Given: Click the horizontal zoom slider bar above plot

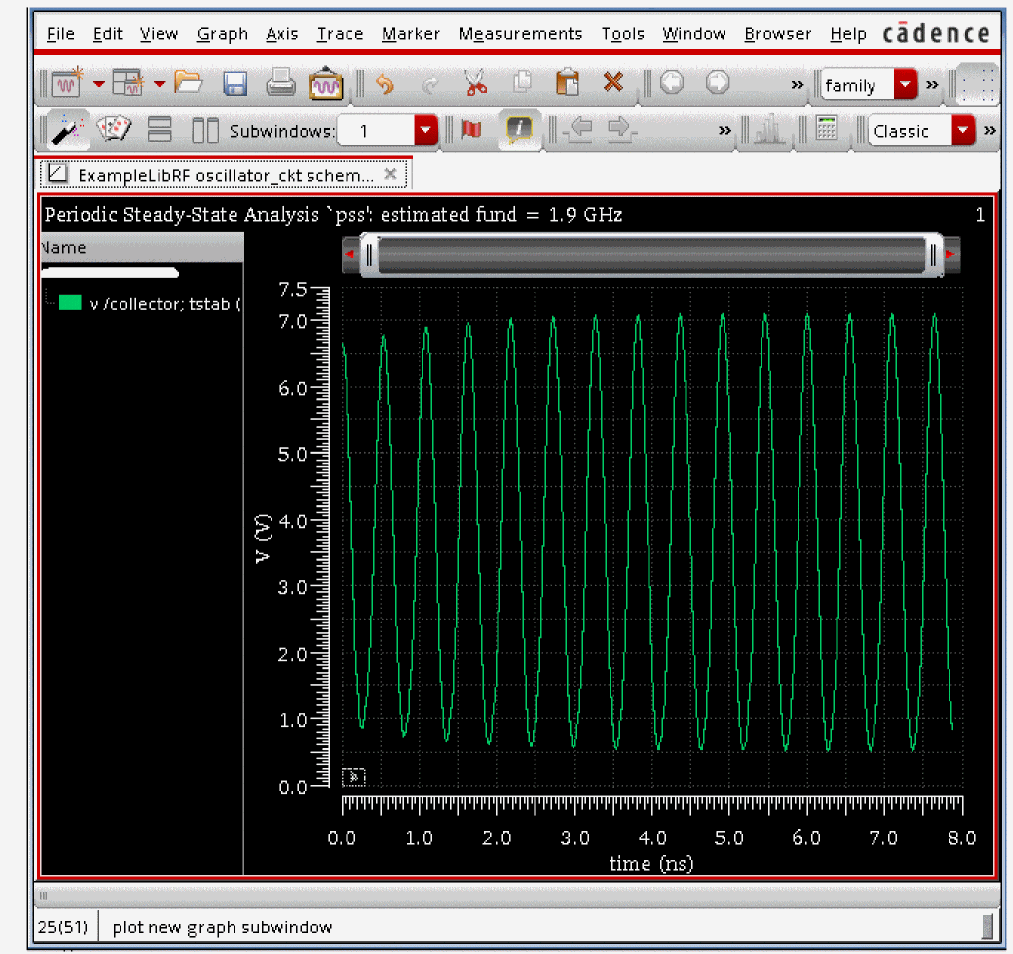Looking at the screenshot, I should click(652, 256).
